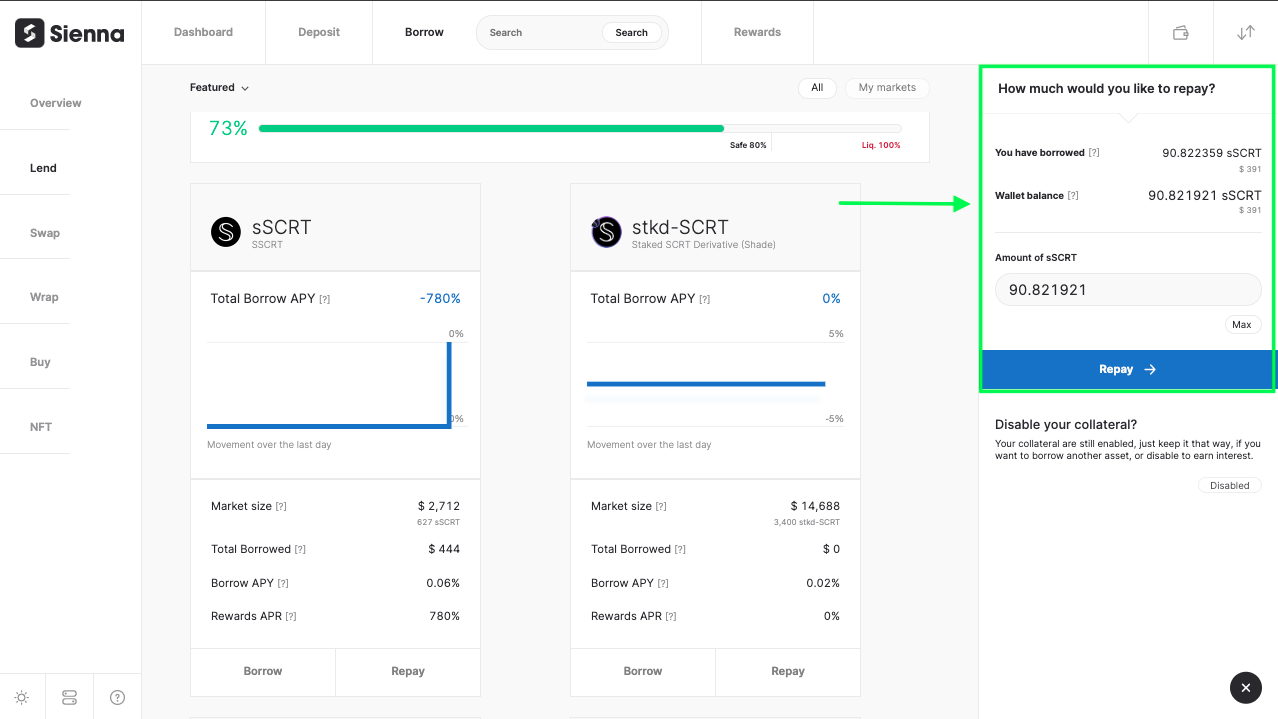Viewport: 1278px width, 719px height.
Task: Click the stkd-SCRT token logo
Action: click(606, 232)
